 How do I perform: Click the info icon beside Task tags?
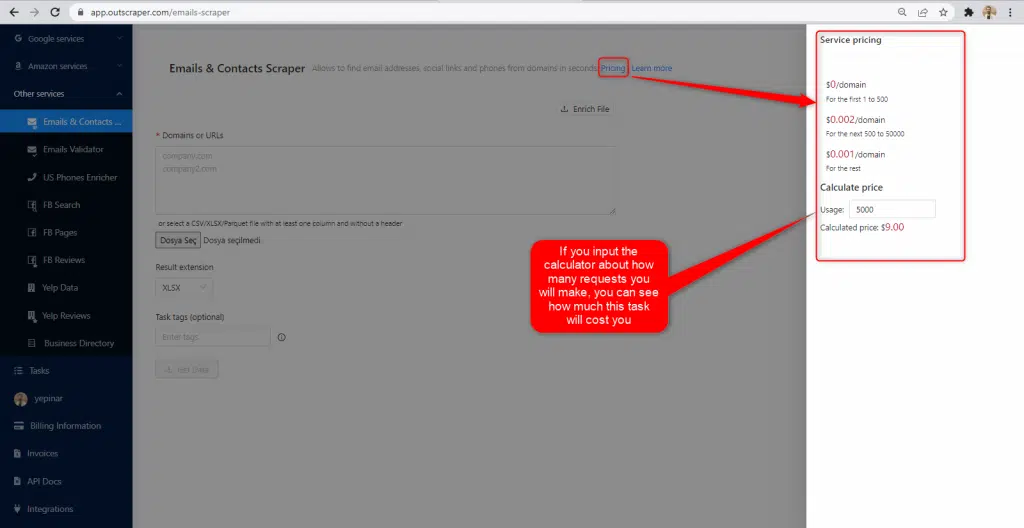[x=281, y=337]
